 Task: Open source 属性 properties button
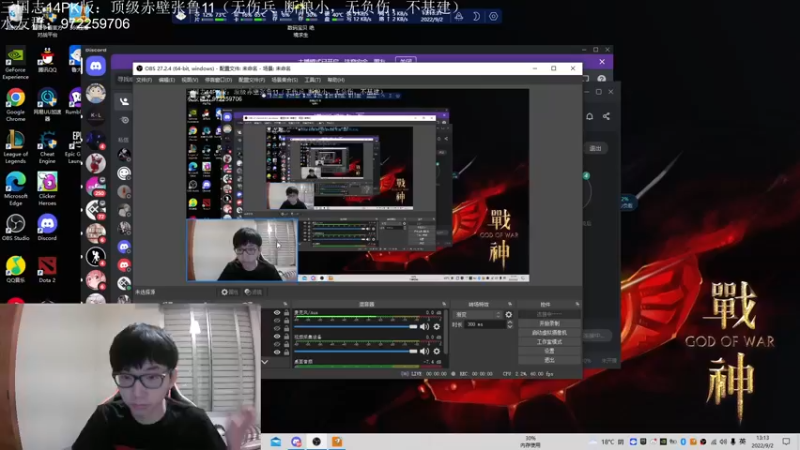pyautogui.click(x=230, y=292)
